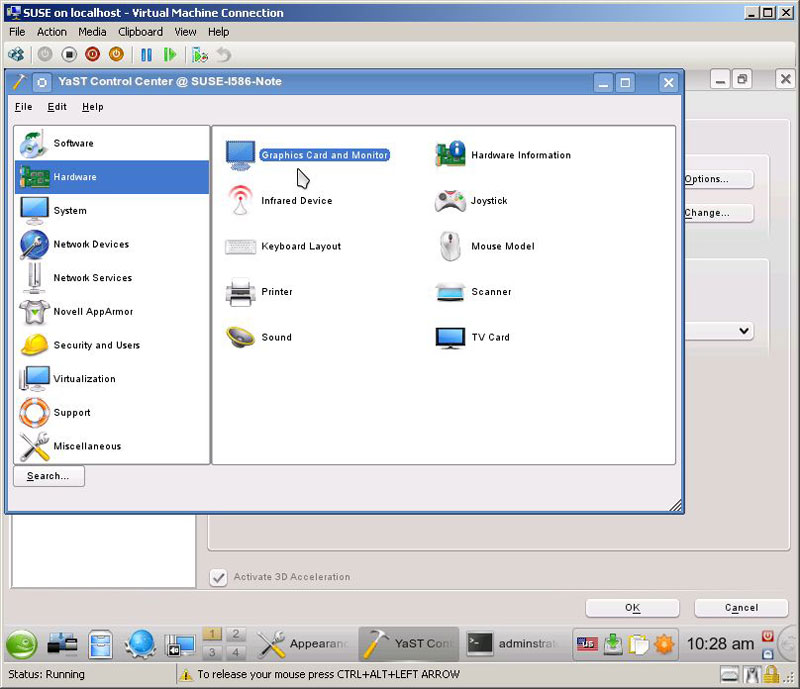Open YaST File menu
800x689 pixels.
23,107
